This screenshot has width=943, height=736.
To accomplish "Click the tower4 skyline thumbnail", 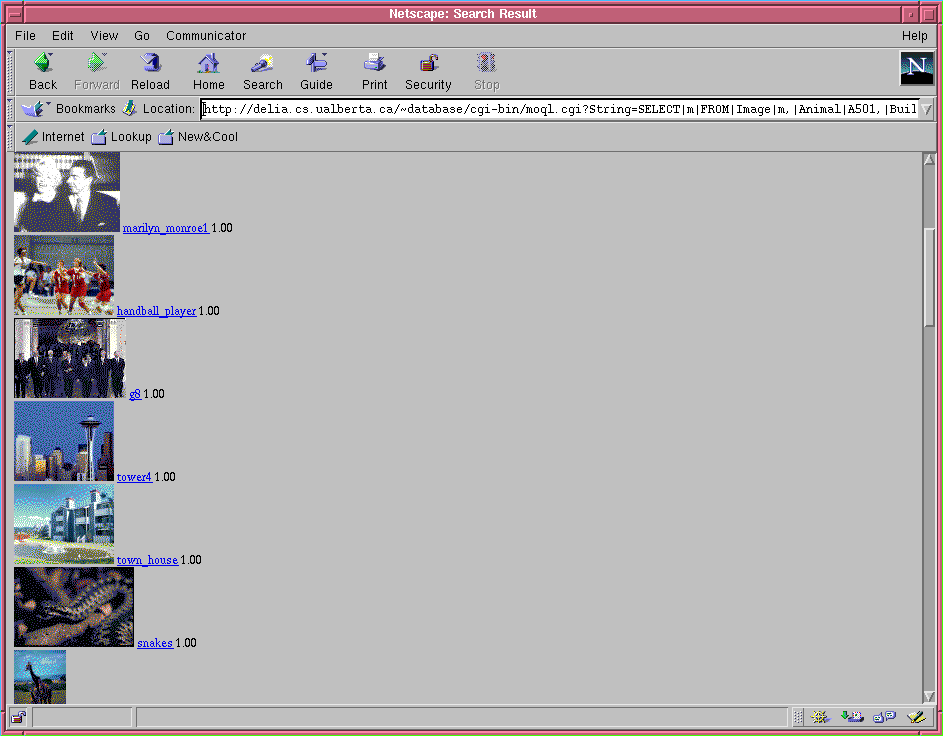I will click(64, 441).
